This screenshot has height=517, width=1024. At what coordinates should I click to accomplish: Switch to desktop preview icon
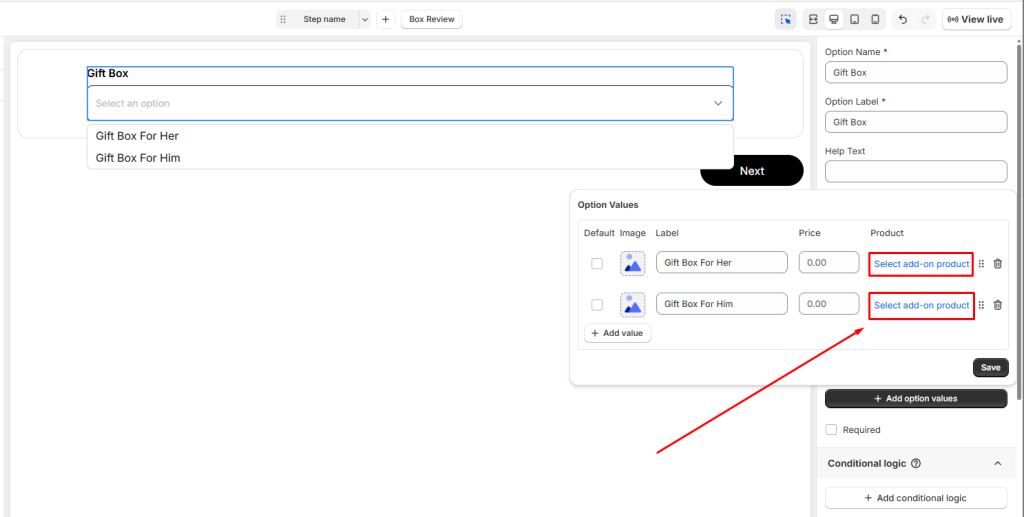point(834,19)
